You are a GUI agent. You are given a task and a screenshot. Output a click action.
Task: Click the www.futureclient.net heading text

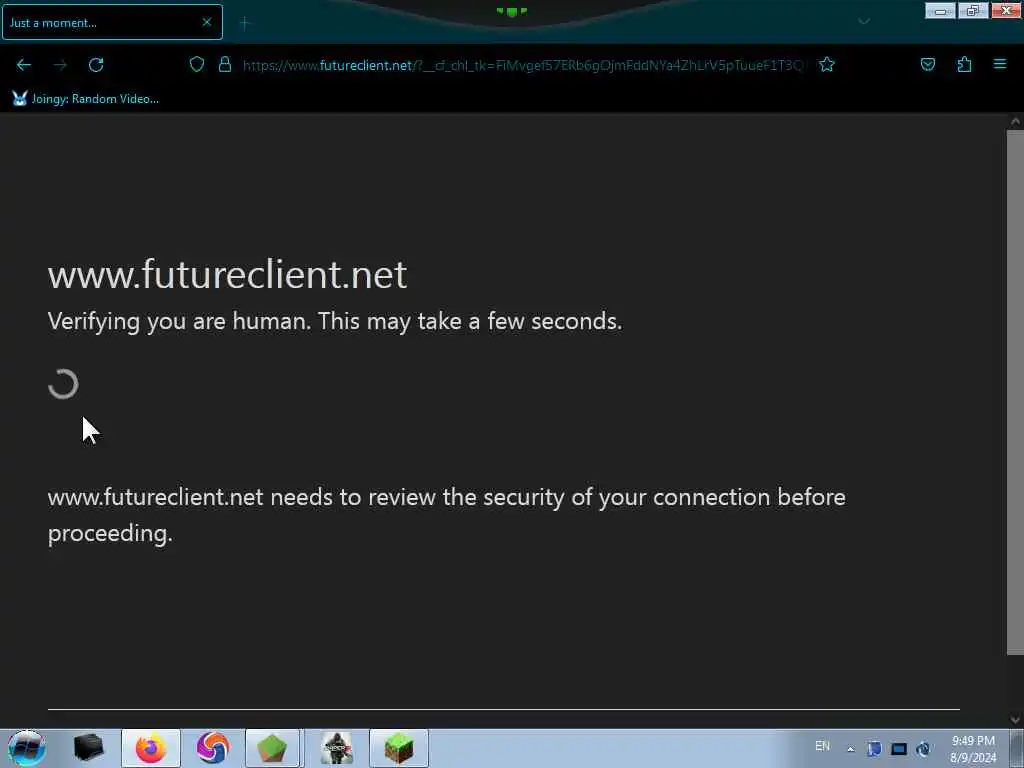tap(227, 274)
